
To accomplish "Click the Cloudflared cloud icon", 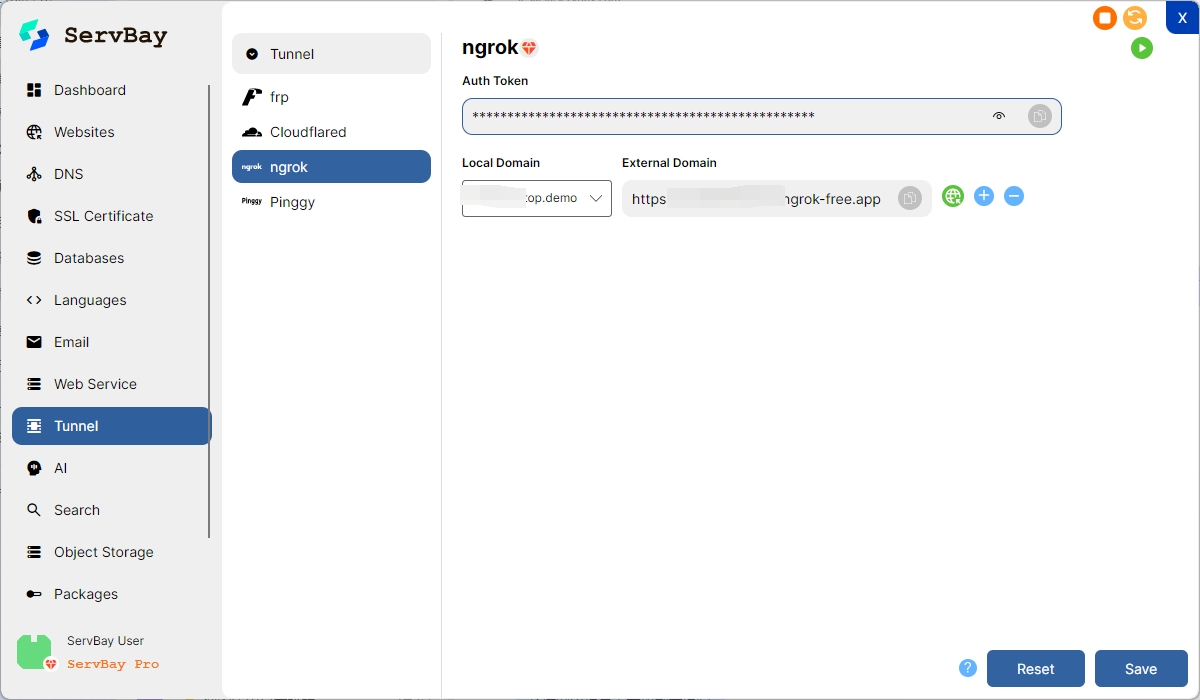I will (x=252, y=132).
